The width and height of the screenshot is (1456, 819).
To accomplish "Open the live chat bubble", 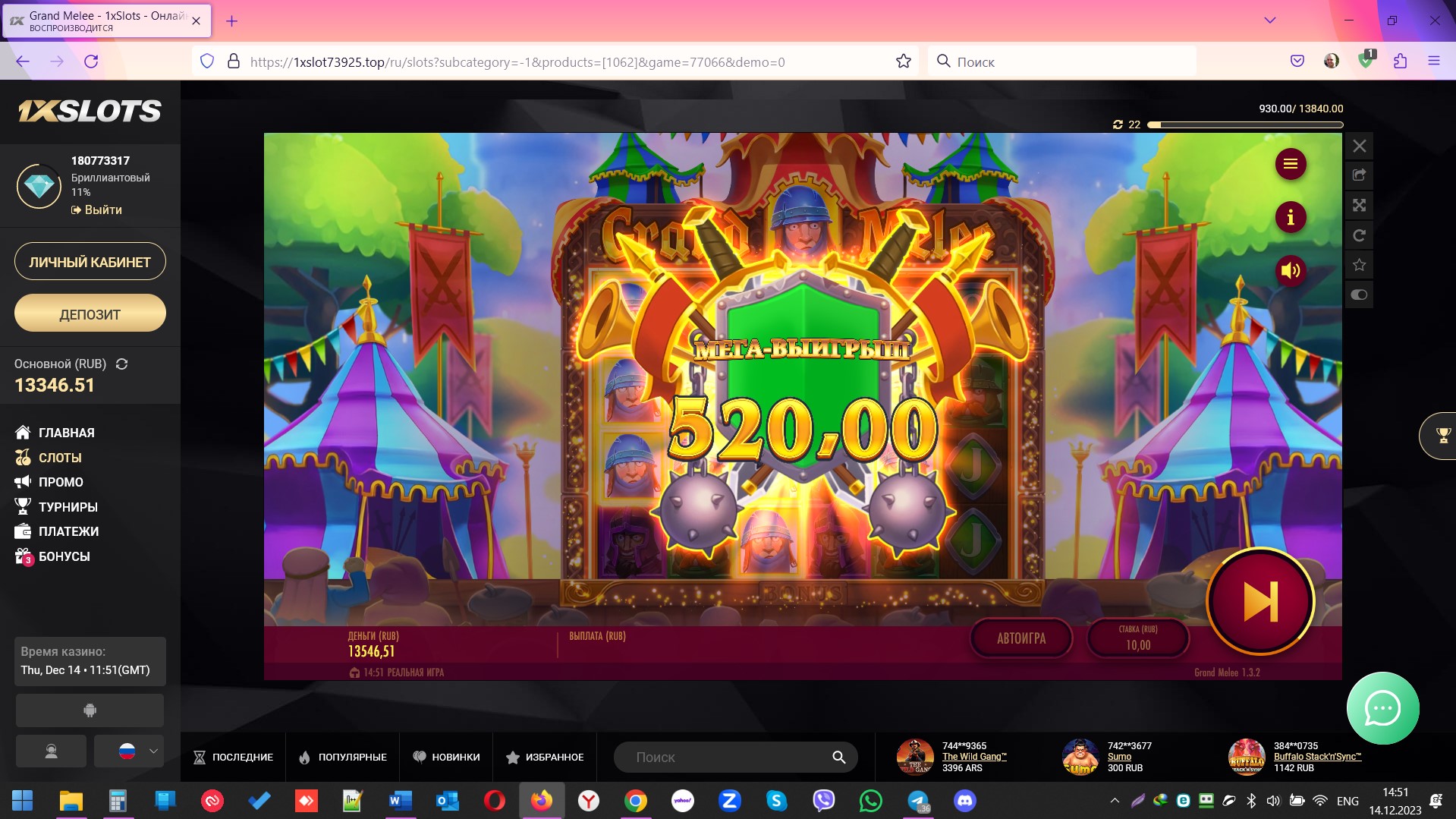I will click(x=1382, y=708).
